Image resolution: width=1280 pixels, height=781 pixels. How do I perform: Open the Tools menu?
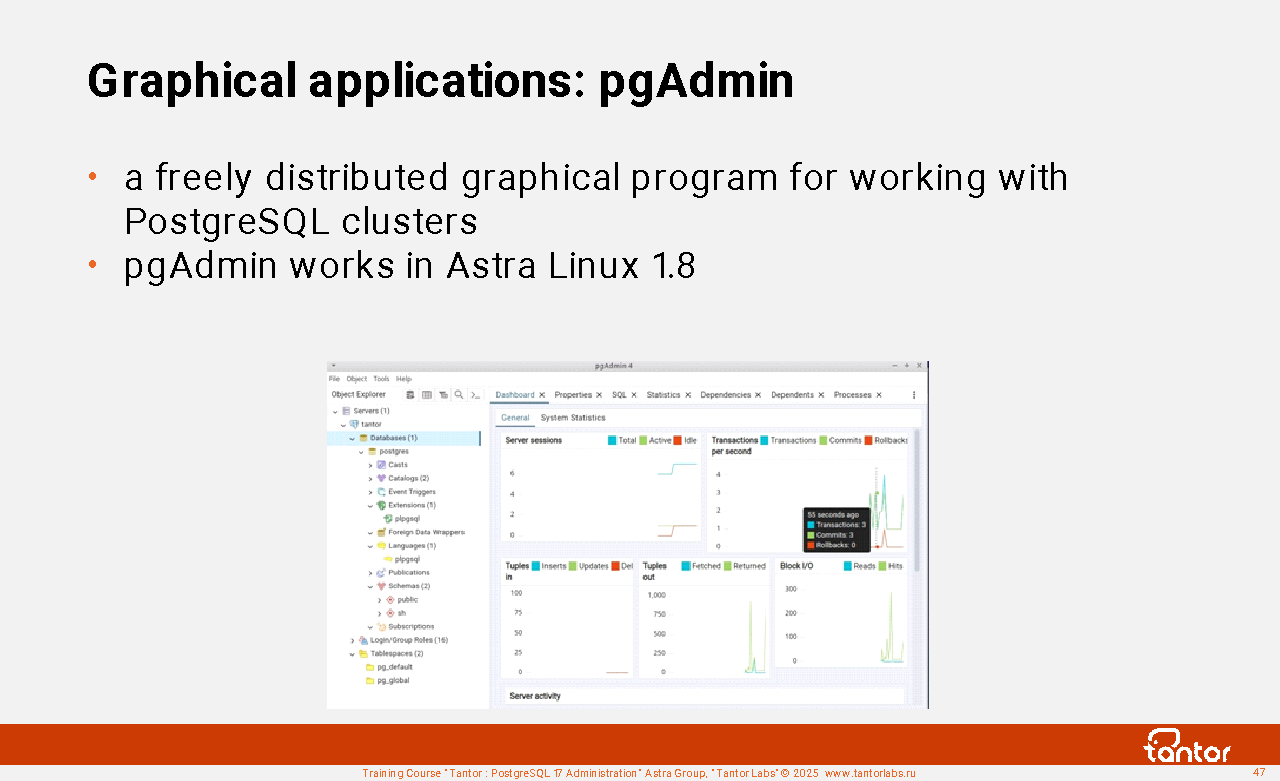[x=381, y=379]
